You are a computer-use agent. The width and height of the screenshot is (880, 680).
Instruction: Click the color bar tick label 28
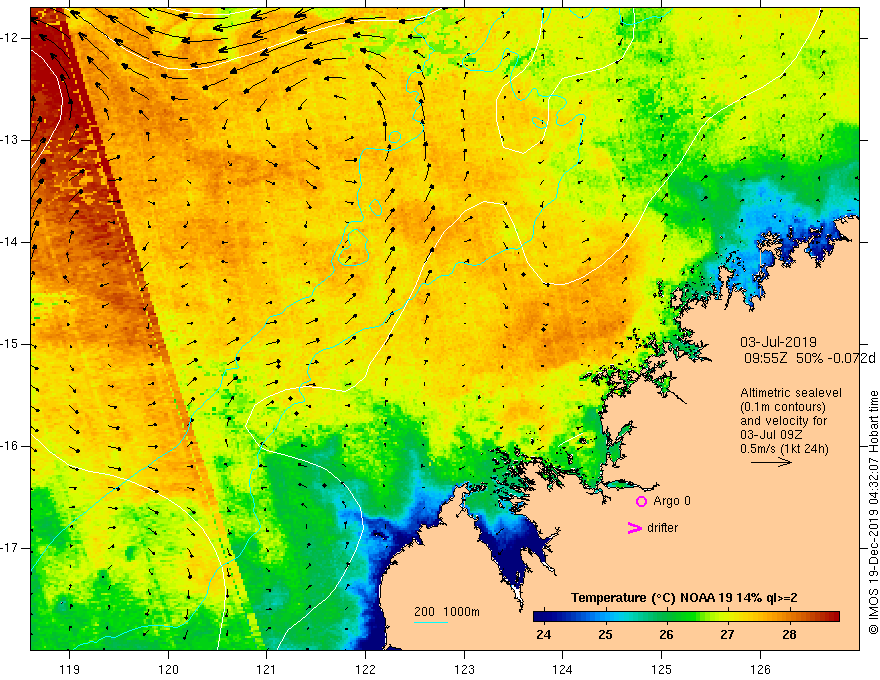[789, 635]
